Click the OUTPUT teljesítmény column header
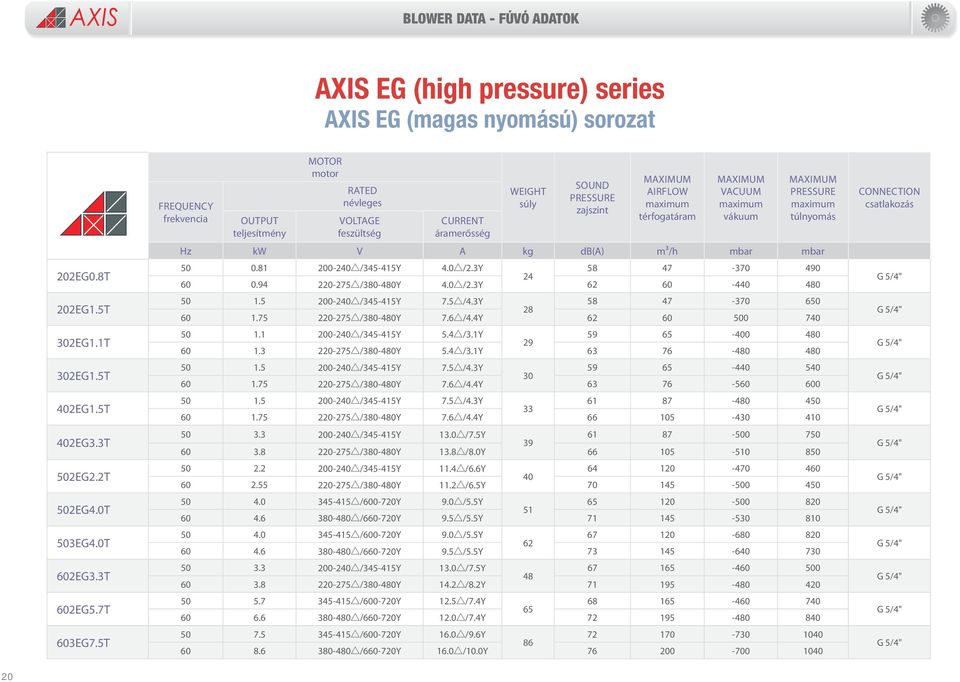This screenshot has width=960, height=682. click(x=259, y=227)
